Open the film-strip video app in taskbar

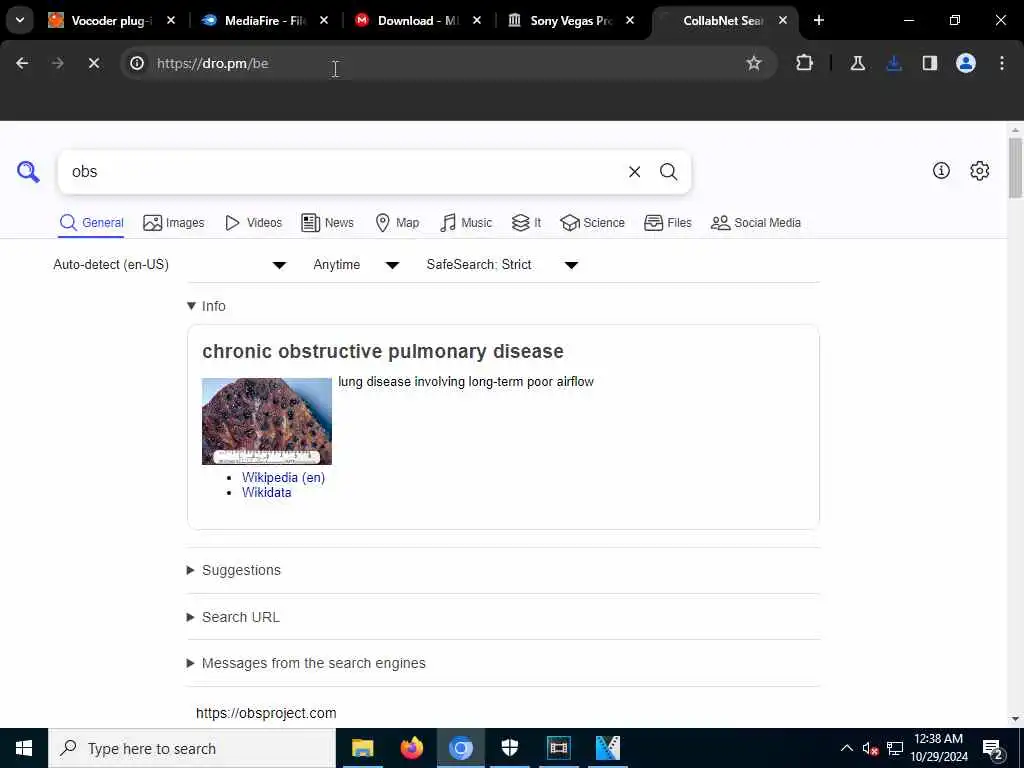[x=558, y=748]
